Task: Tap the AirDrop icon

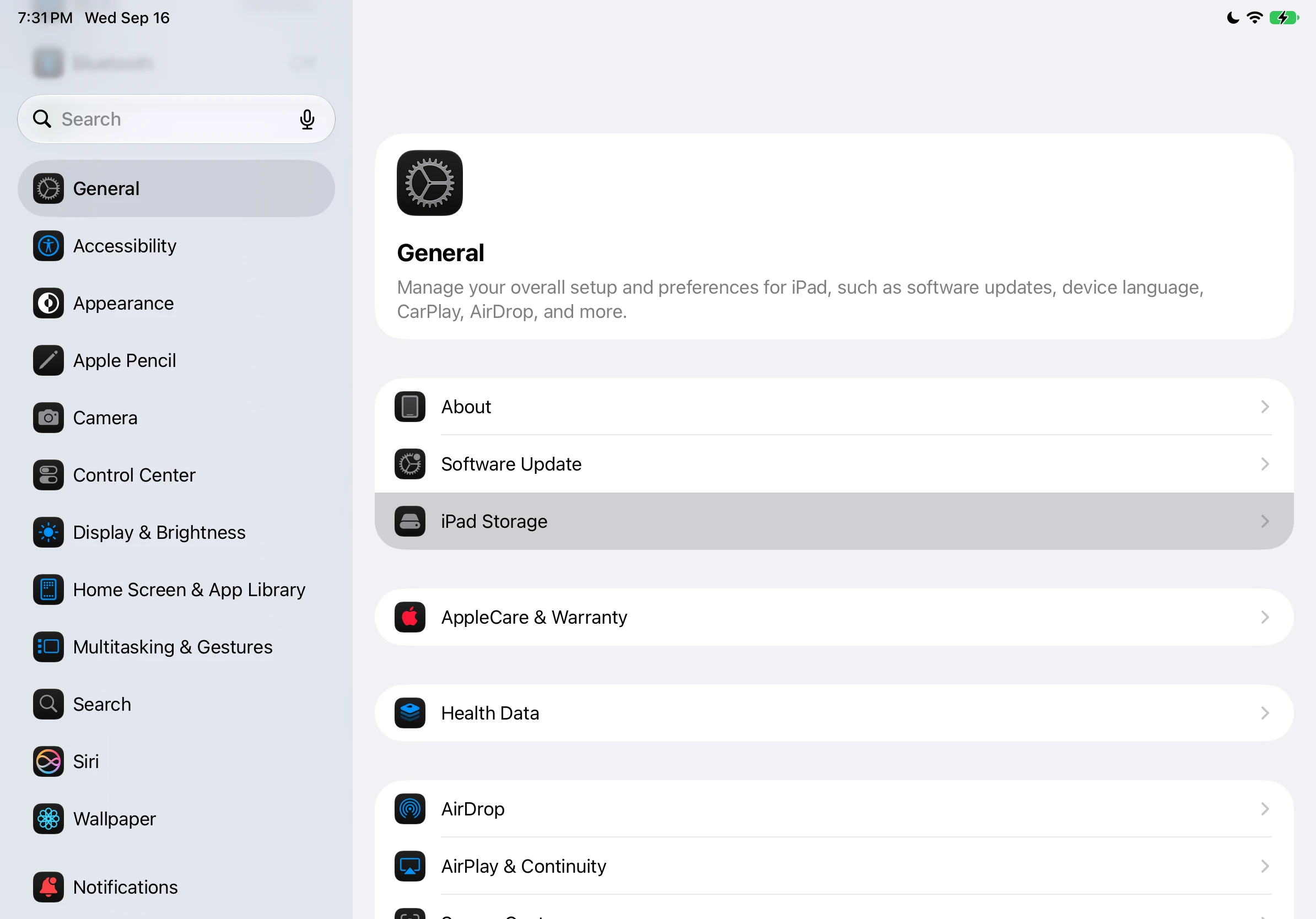Action: pyautogui.click(x=410, y=809)
